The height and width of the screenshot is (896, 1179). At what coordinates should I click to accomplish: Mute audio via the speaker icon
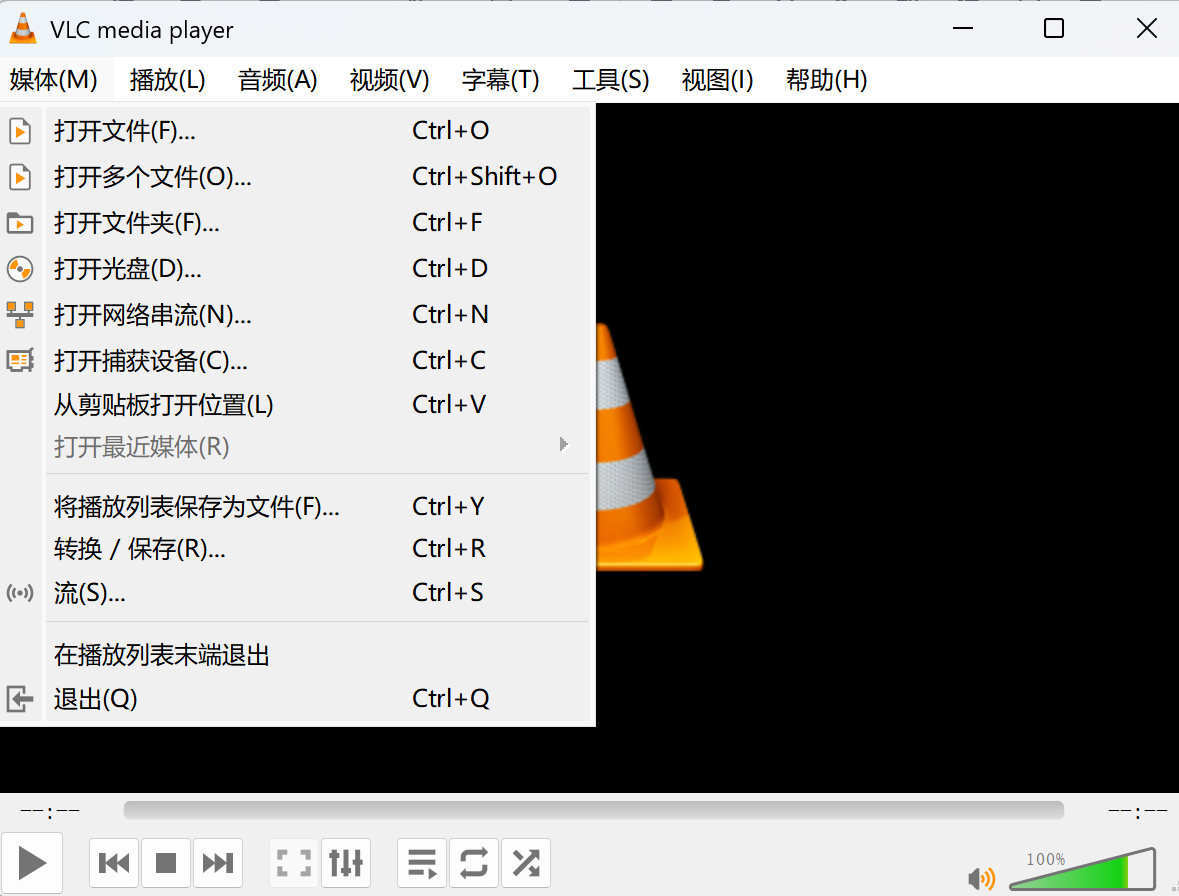click(981, 878)
